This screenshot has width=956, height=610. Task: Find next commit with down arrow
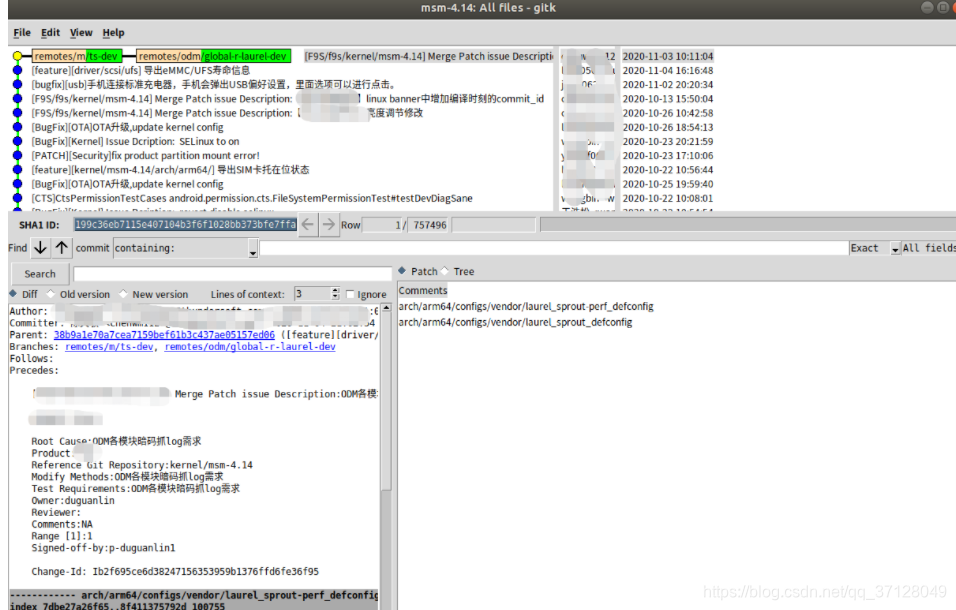(x=40, y=247)
